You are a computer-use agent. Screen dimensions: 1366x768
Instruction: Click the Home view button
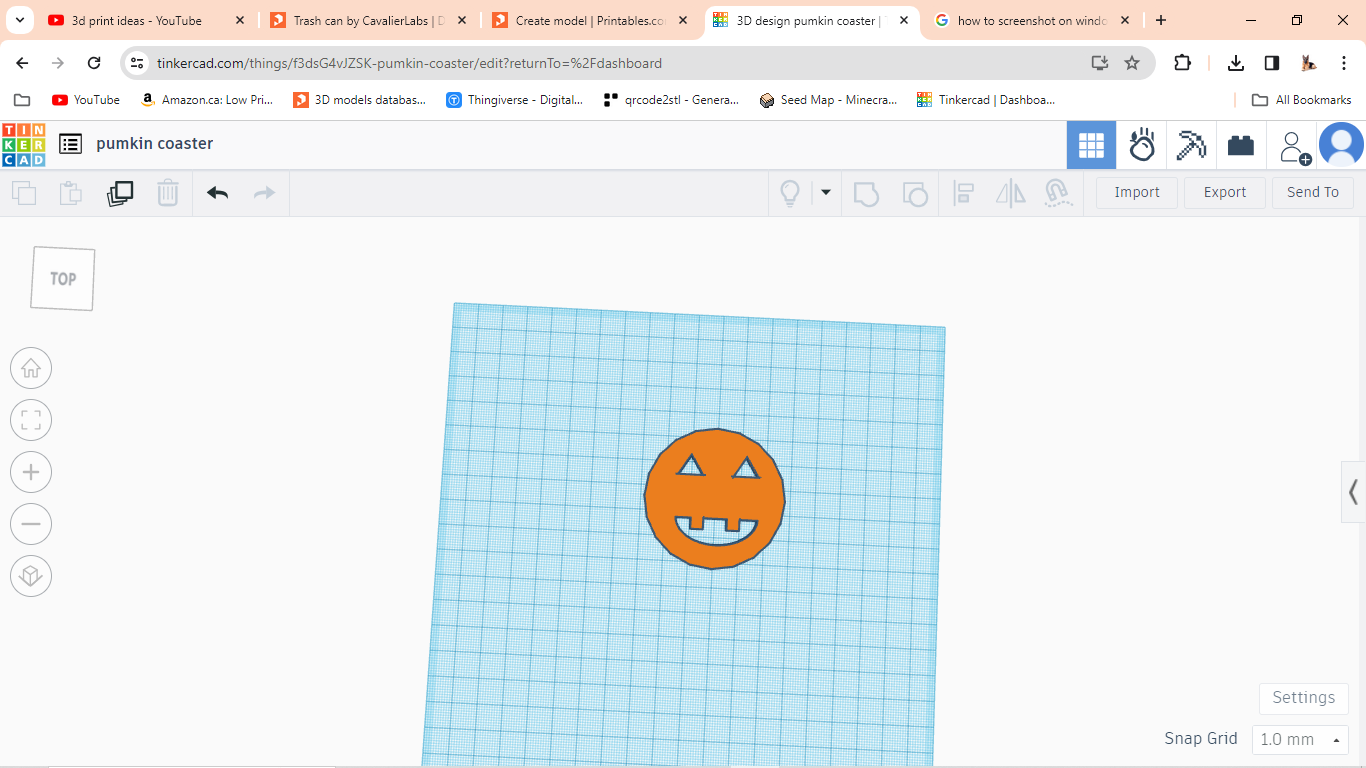pyautogui.click(x=31, y=368)
